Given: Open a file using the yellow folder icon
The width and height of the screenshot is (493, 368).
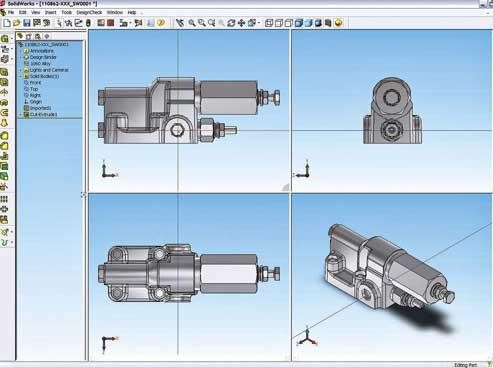Looking at the screenshot, I should pyautogui.click(x=17, y=23).
